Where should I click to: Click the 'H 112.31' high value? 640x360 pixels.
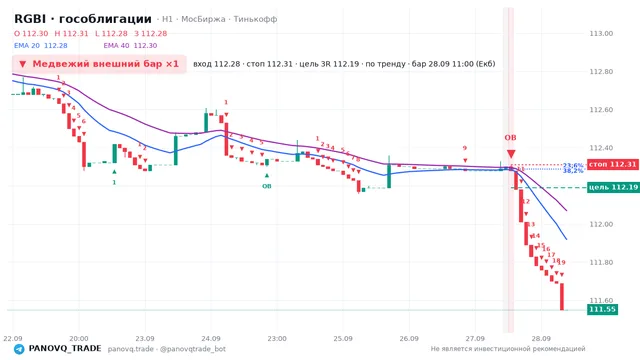pos(71,33)
